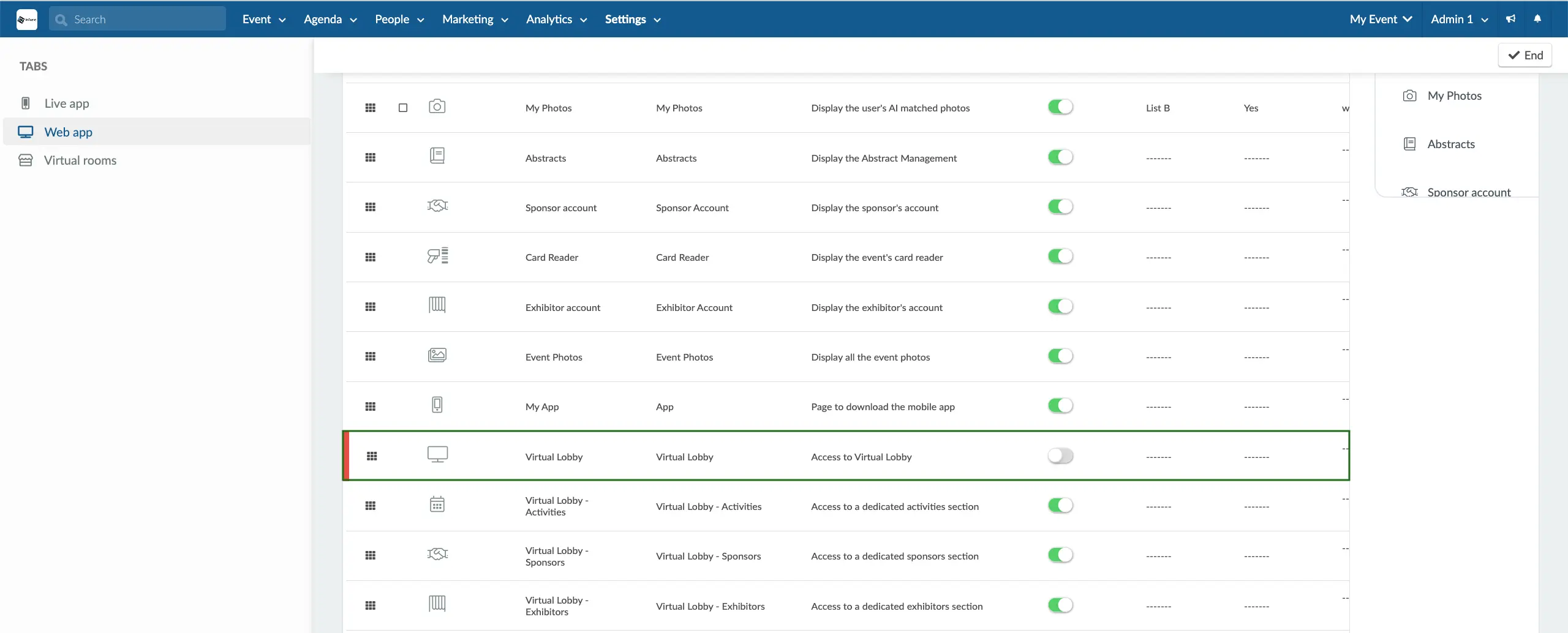Click the Event Photos picture icon

(437, 356)
